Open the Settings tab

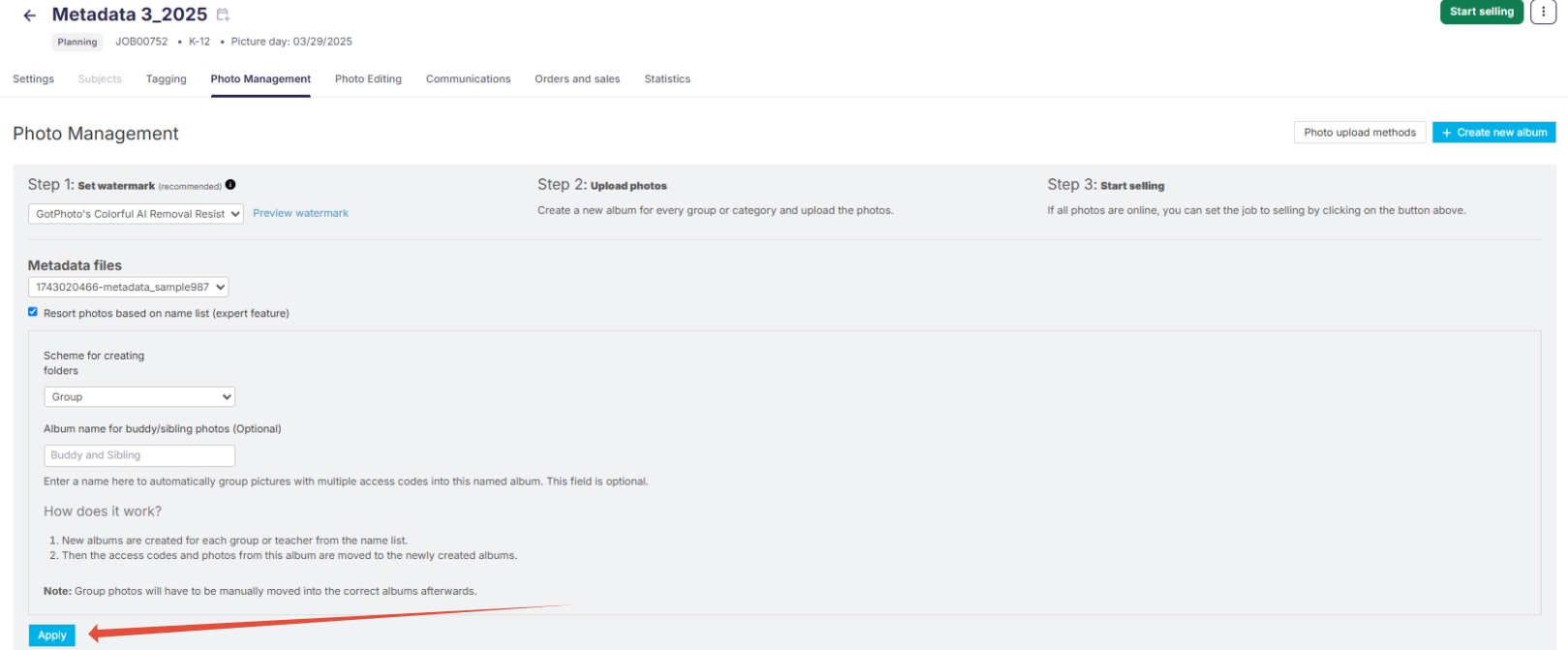pos(33,79)
